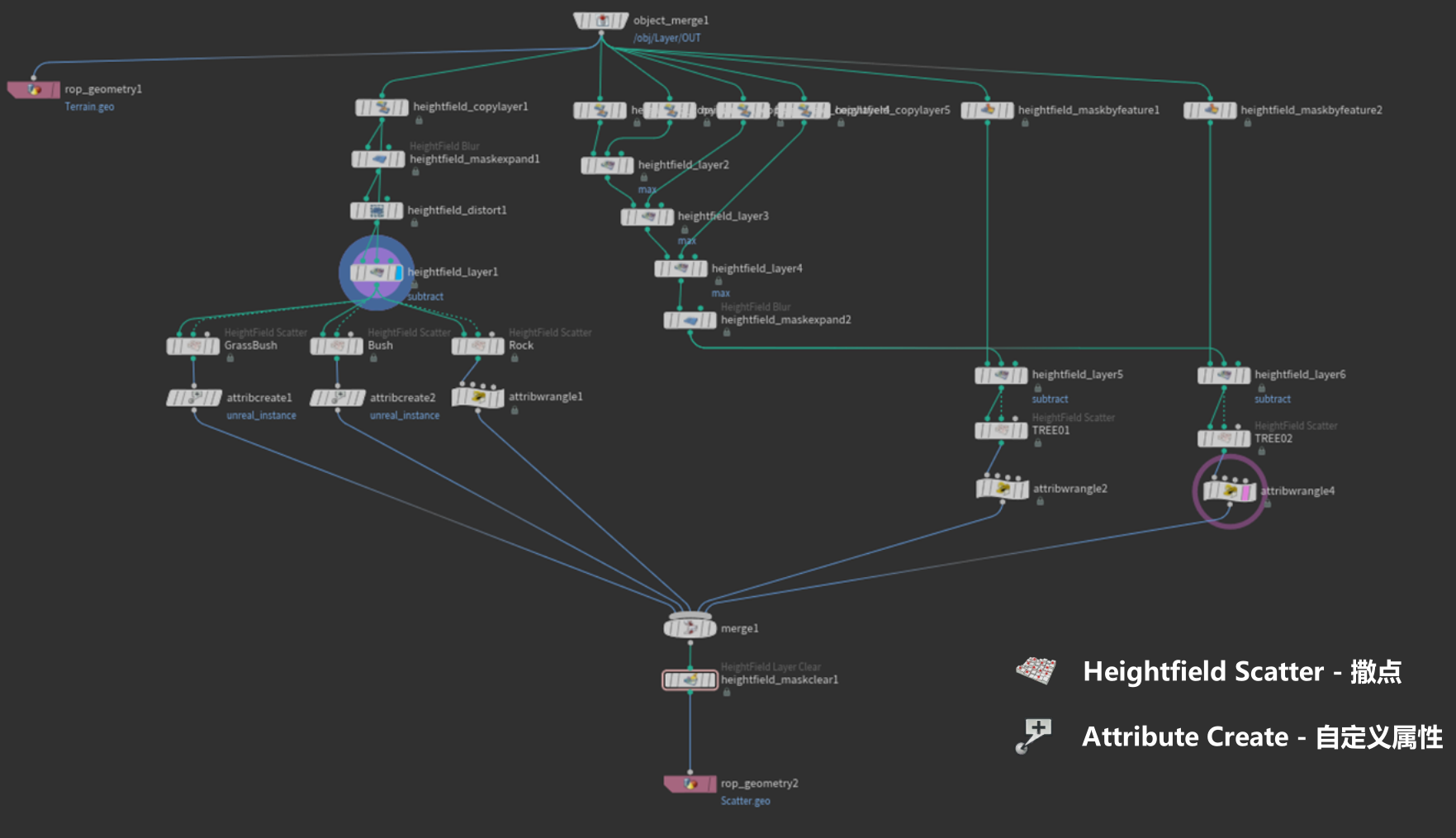
Task: Click the /obj/Layer/OUT path label
Action: 666,38
